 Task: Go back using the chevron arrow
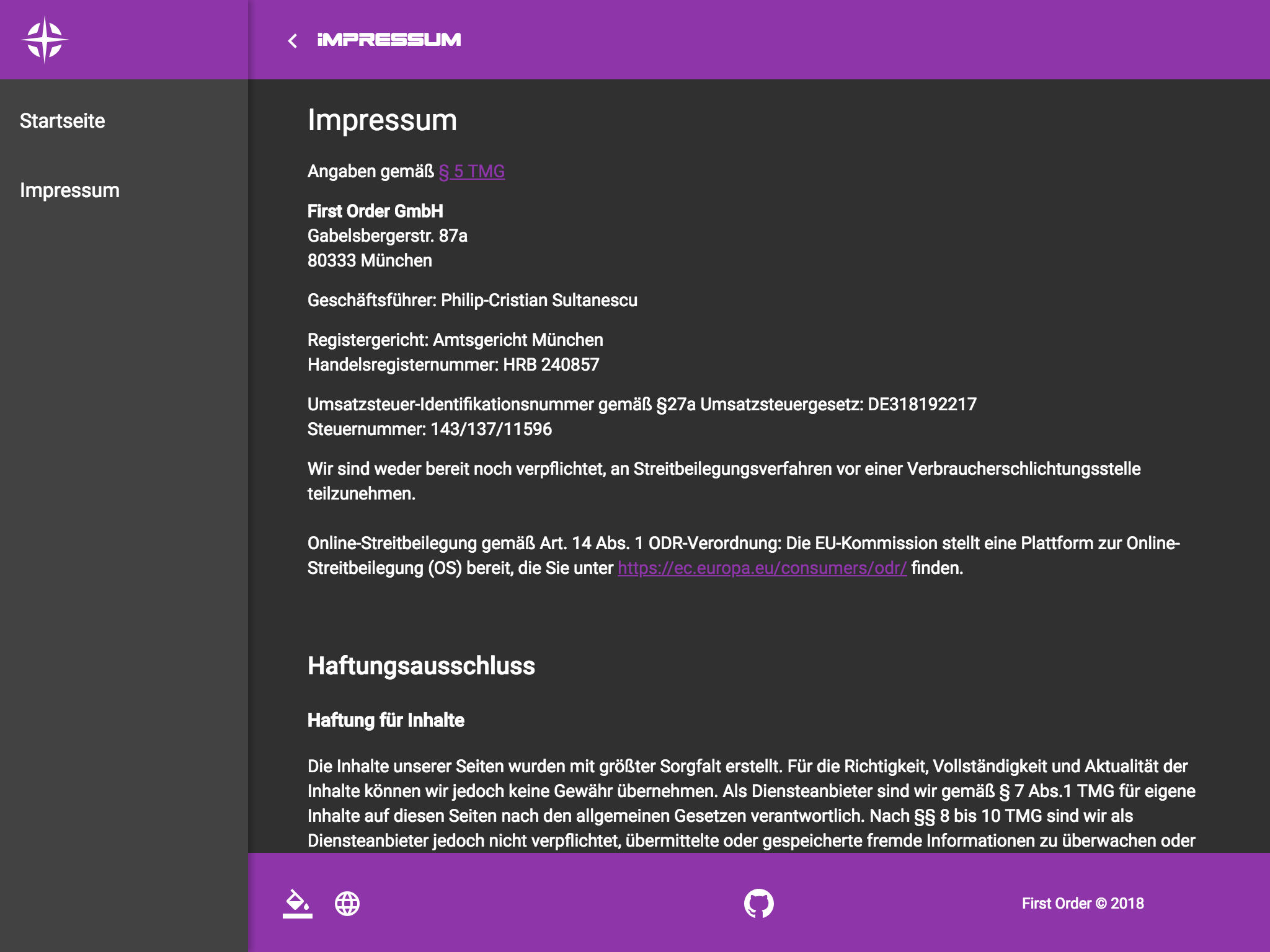[x=293, y=41]
